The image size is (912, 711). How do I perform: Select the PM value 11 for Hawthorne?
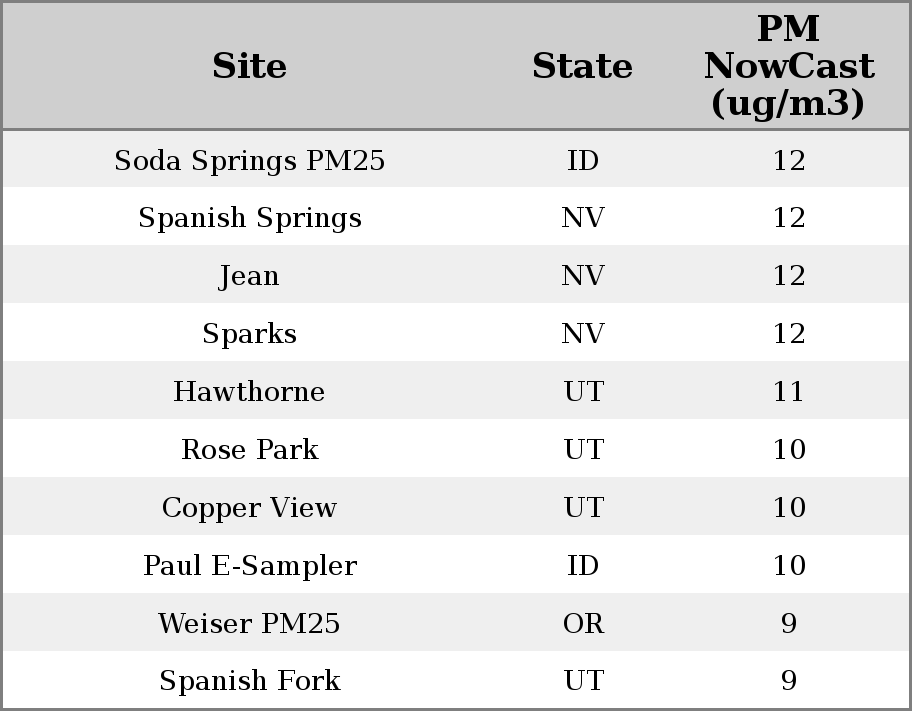pyautogui.click(x=788, y=391)
